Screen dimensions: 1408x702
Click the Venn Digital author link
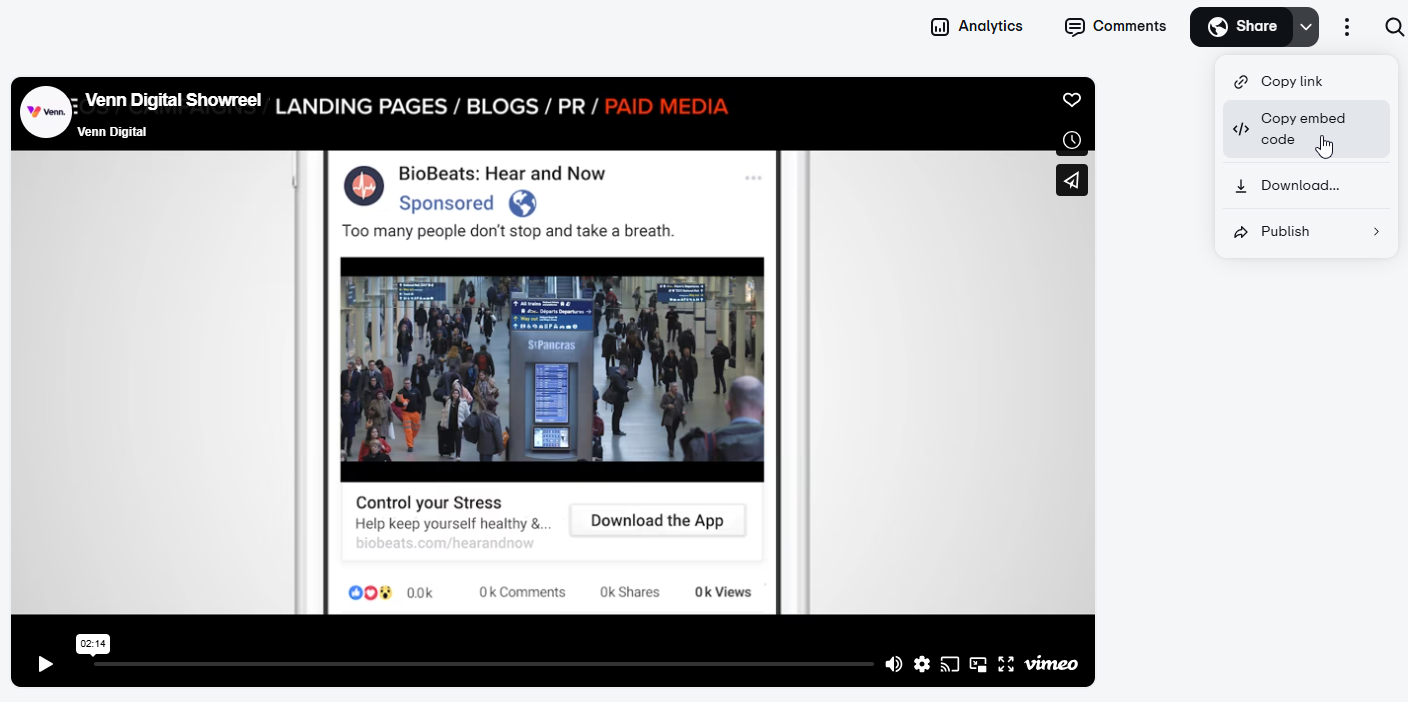(x=112, y=131)
